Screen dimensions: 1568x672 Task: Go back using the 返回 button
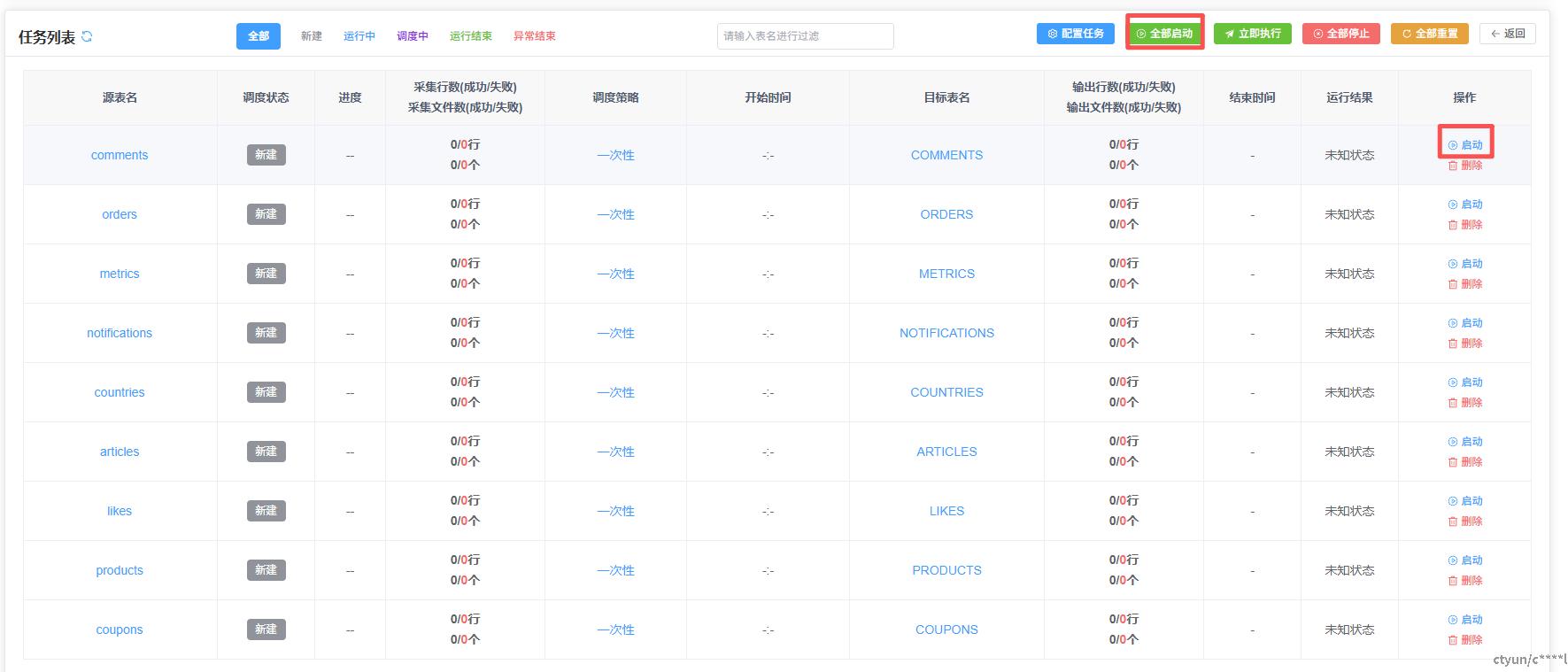click(1508, 34)
